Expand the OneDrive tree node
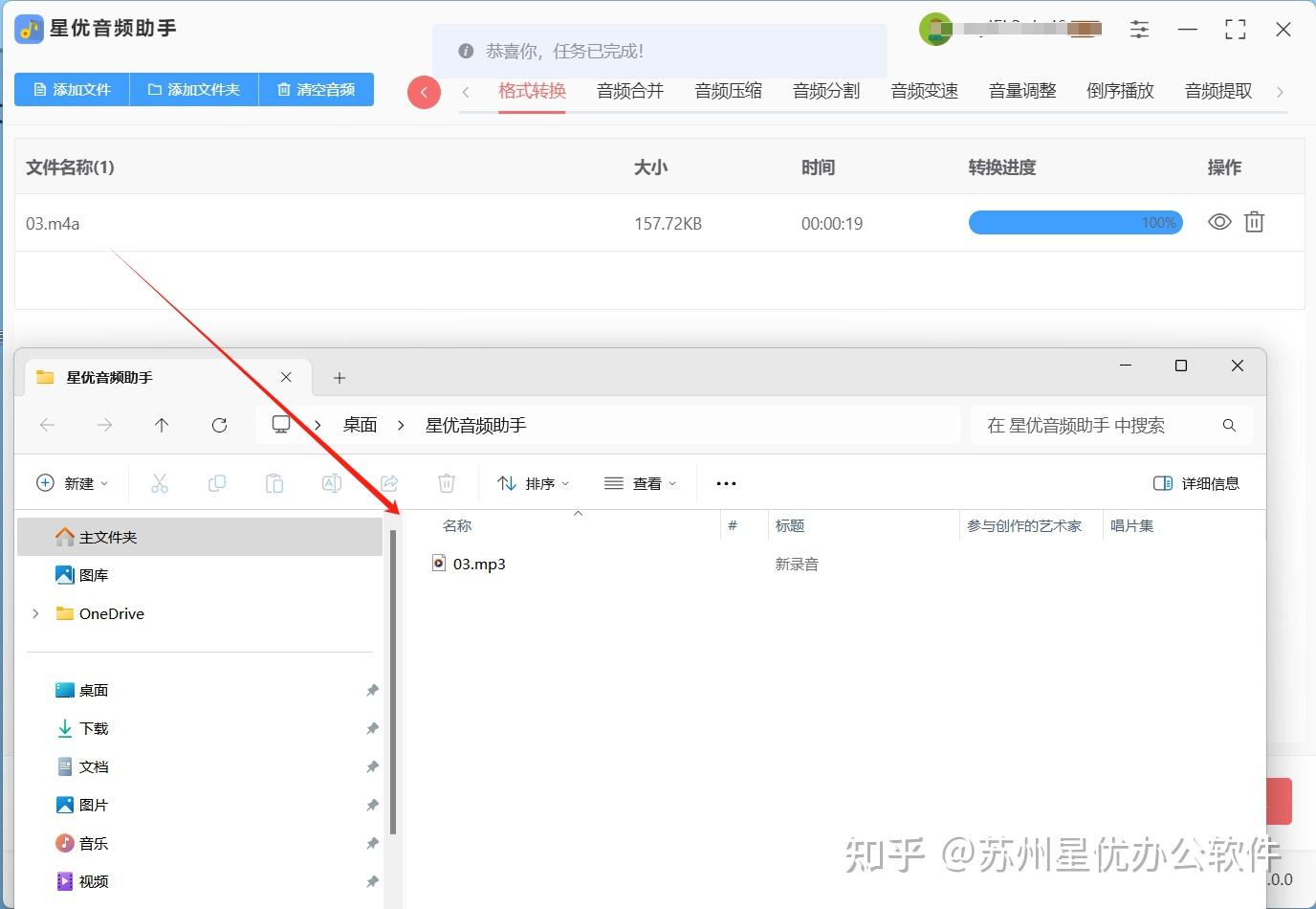Image resolution: width=1316 pixels, height=909 pixels. pyautogui.click(x=36, y=613)
